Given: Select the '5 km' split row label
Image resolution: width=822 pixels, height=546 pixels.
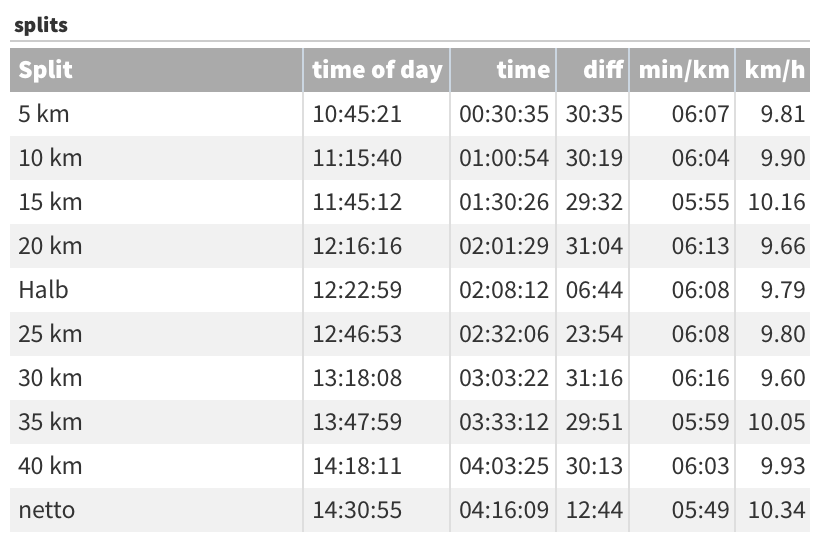Looking at the screenshot, I should [x=44, y=114].
